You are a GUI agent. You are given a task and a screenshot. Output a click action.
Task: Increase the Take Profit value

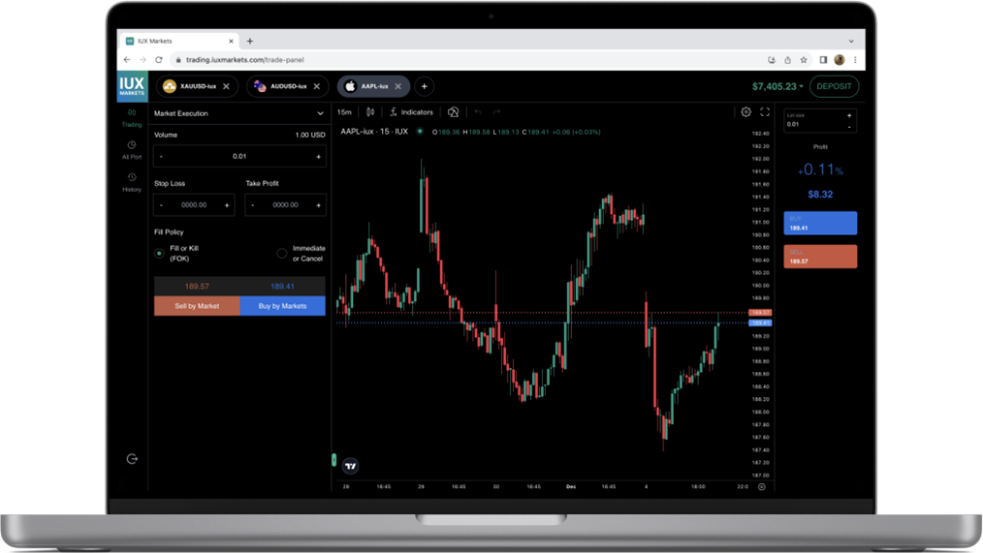[x=318, y=205]
